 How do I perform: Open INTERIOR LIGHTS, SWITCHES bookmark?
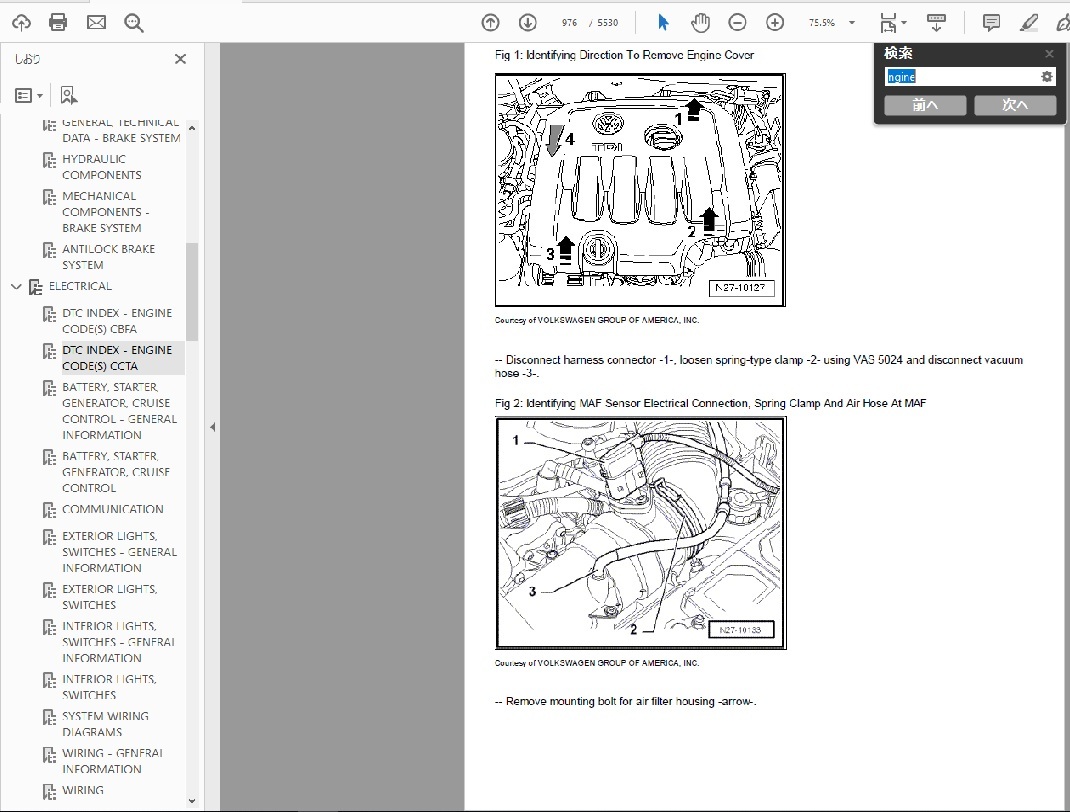pyautogui.click(x=109, y=687)
